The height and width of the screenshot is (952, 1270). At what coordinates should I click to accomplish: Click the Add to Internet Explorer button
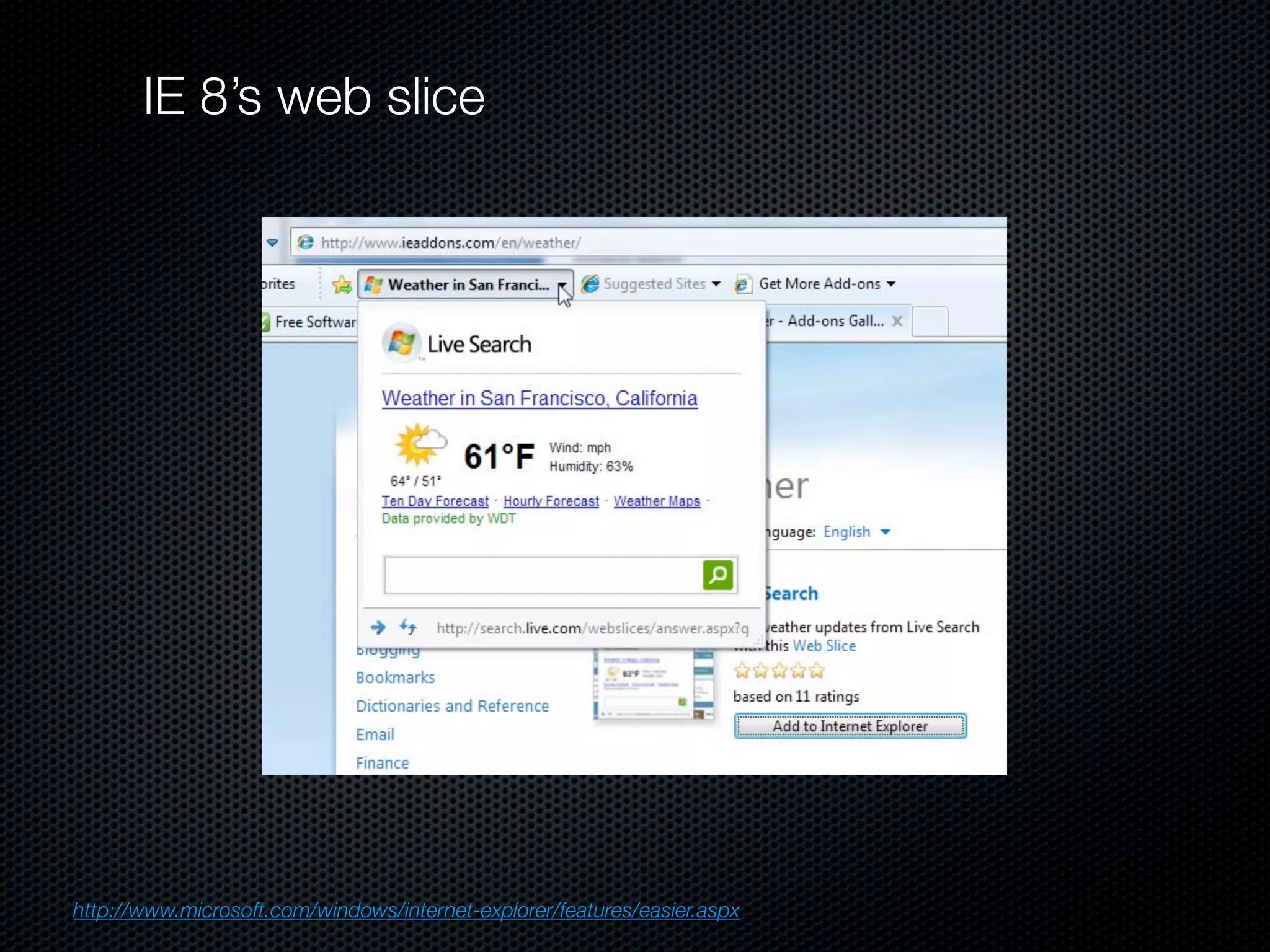[x=850, y=726]
